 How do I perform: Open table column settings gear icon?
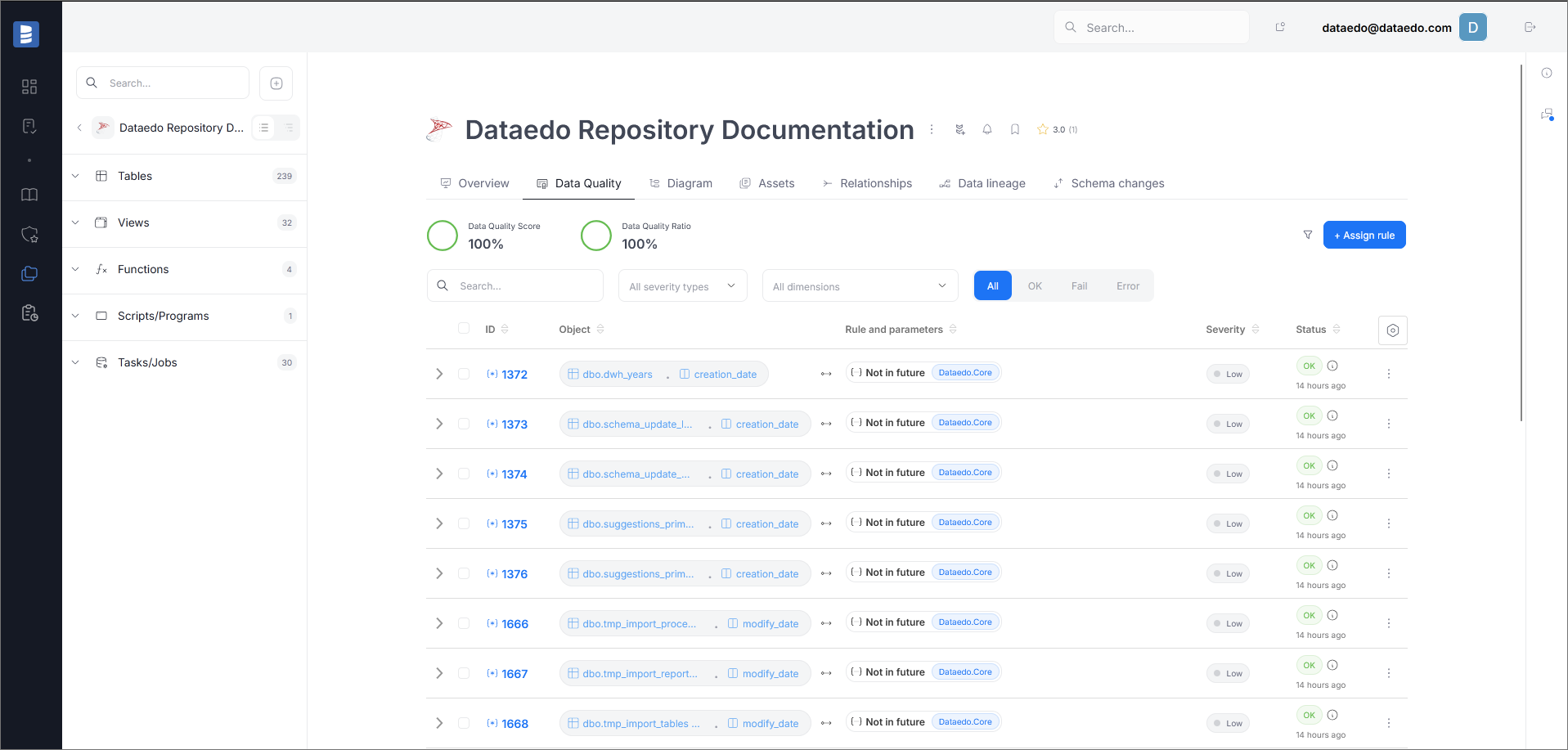coord(1392,330)
